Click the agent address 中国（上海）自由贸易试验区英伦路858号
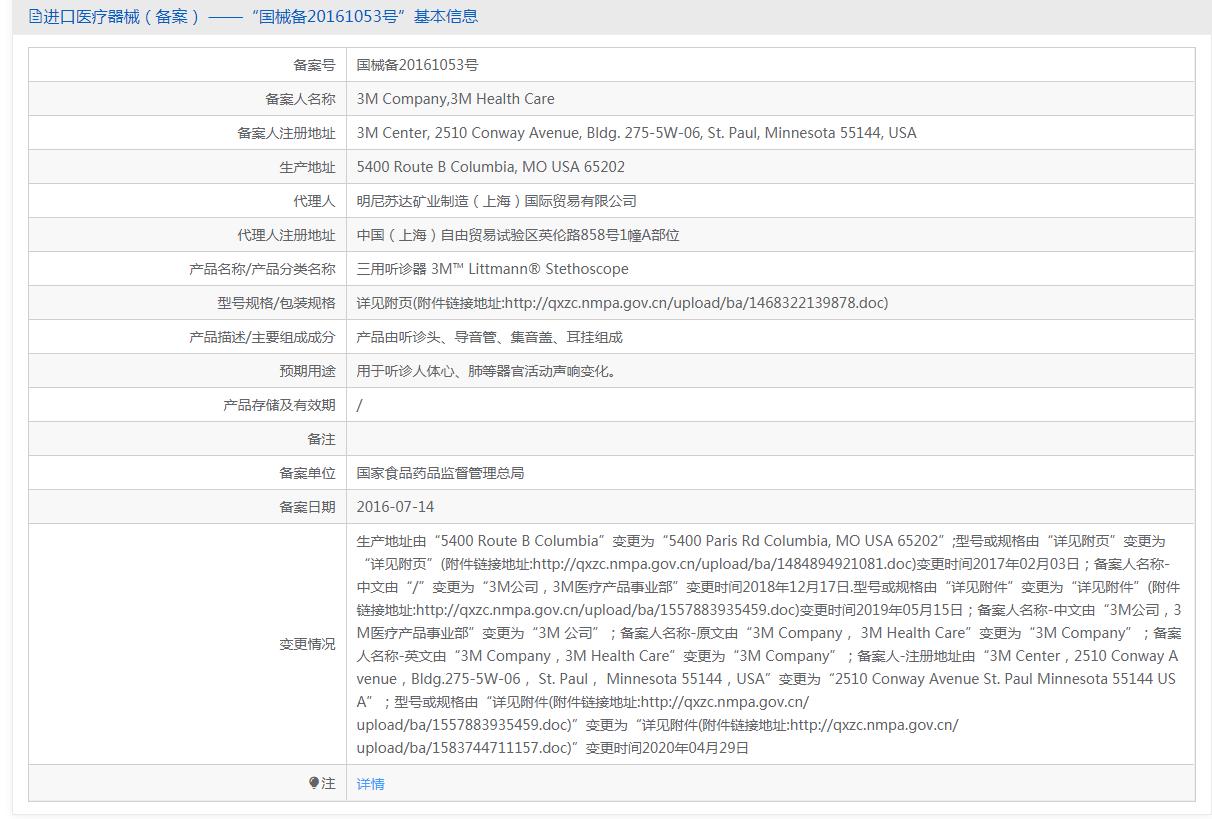Screen dimensions: 1212x819 [x=518, y=235]
